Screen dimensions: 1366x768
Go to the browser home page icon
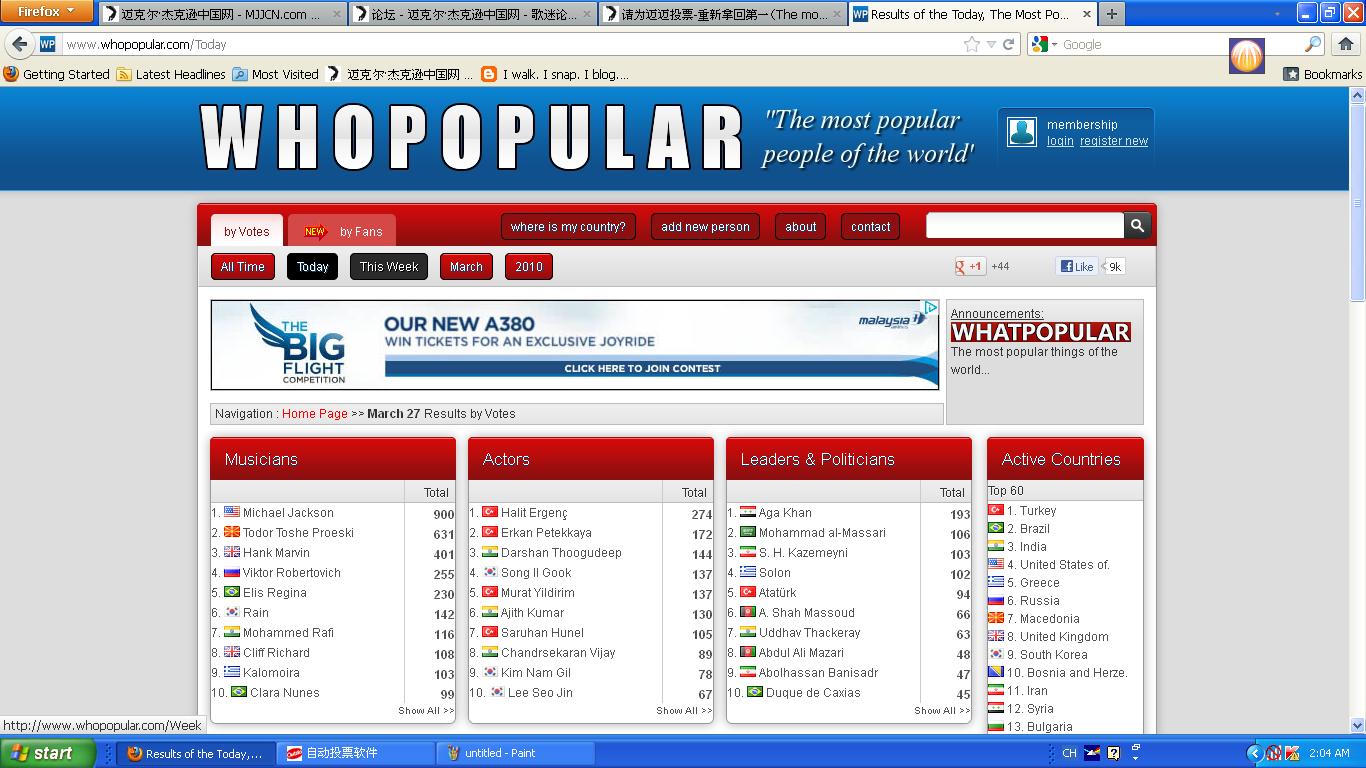(x=1346, y=44)
